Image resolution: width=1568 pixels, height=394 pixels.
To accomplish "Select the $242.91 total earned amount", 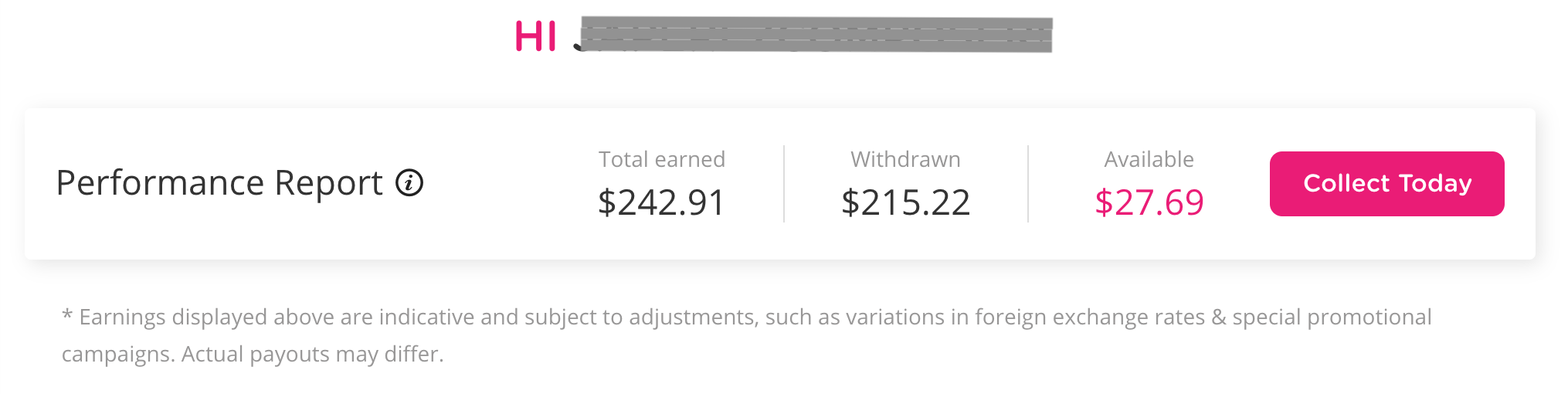I will 662,202.
